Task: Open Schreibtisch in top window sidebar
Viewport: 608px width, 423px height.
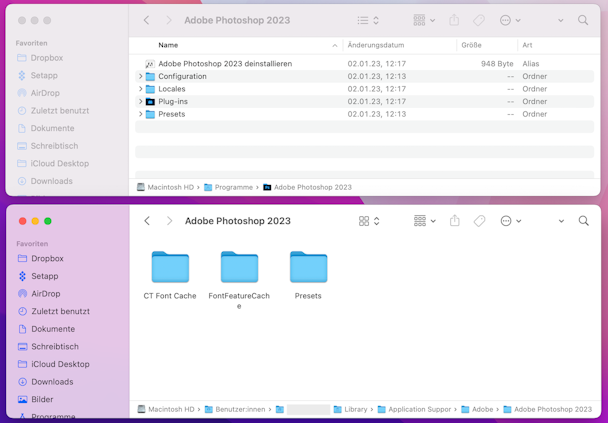Action: (x=47, y=146)
